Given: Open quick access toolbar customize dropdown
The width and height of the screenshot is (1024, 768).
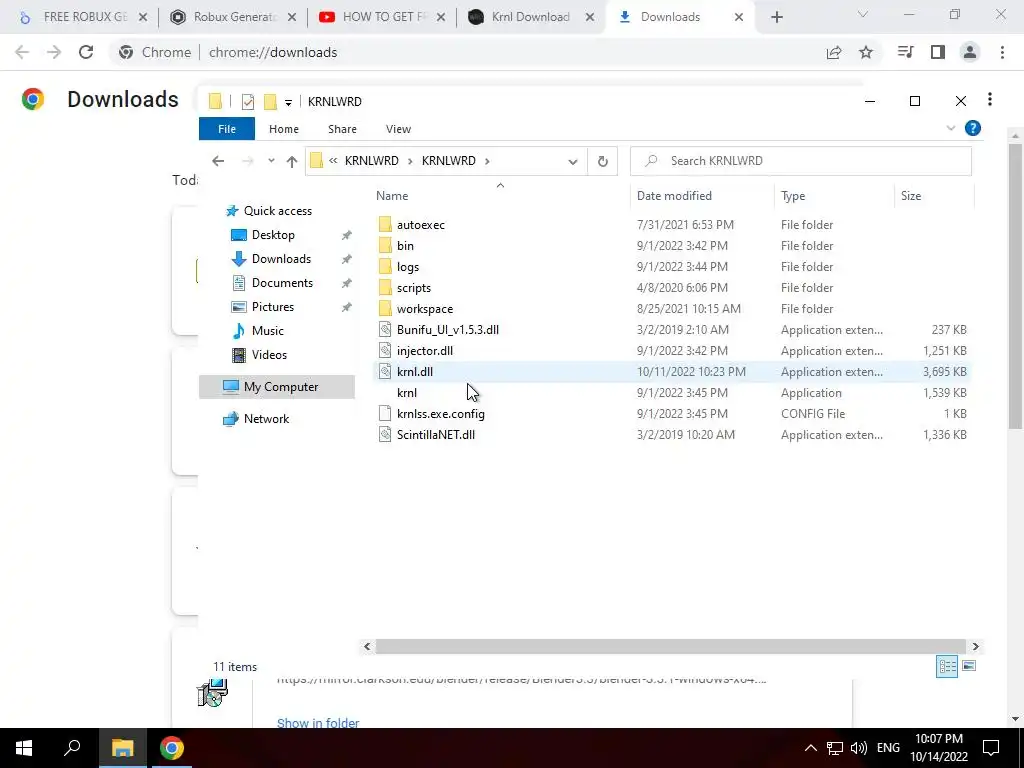Looking at the screenshot, I should tap(288, 102).
